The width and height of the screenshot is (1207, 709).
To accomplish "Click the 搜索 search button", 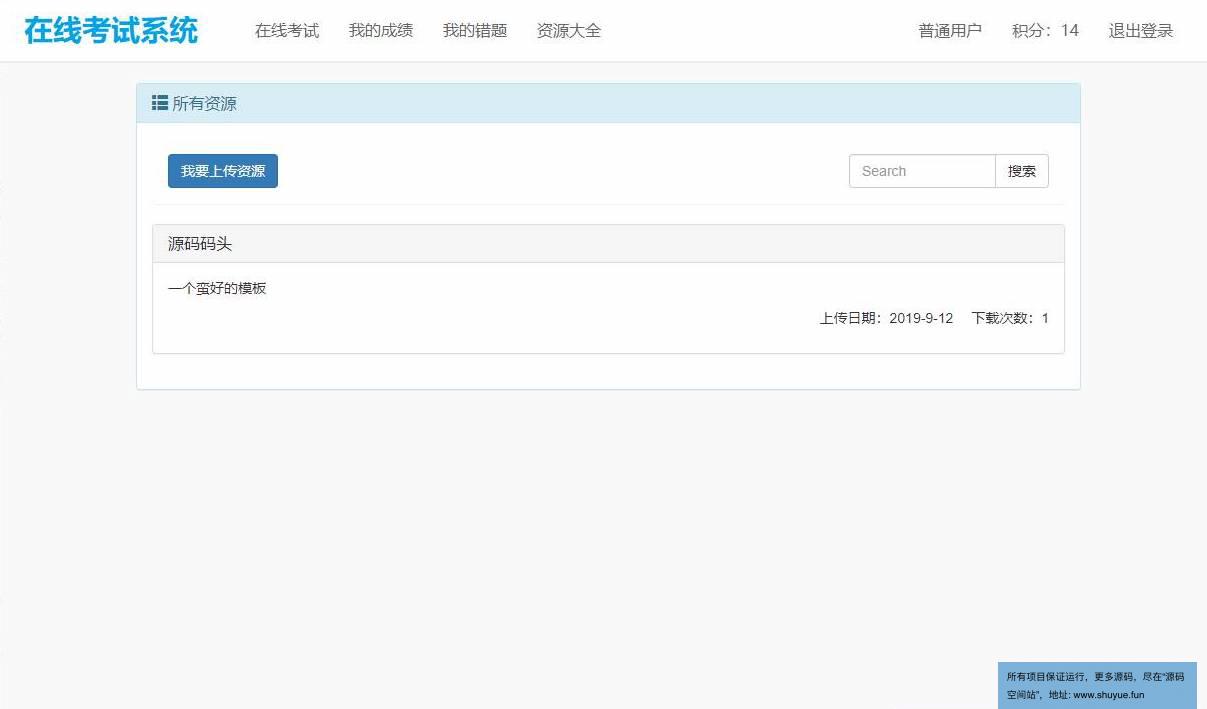I will pos(1022,171).
